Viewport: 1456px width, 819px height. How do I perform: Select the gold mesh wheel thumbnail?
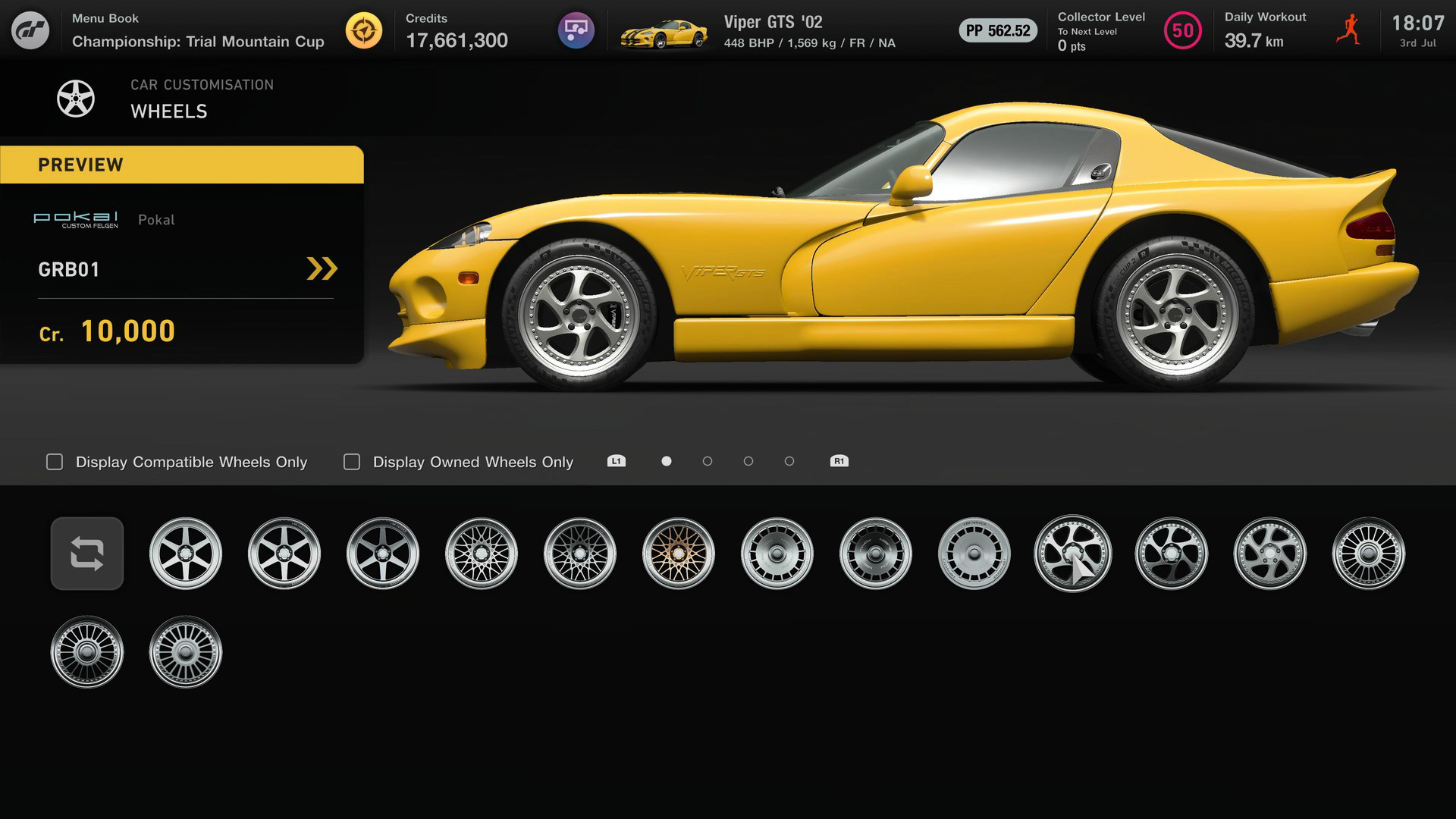tap(678, 553)
